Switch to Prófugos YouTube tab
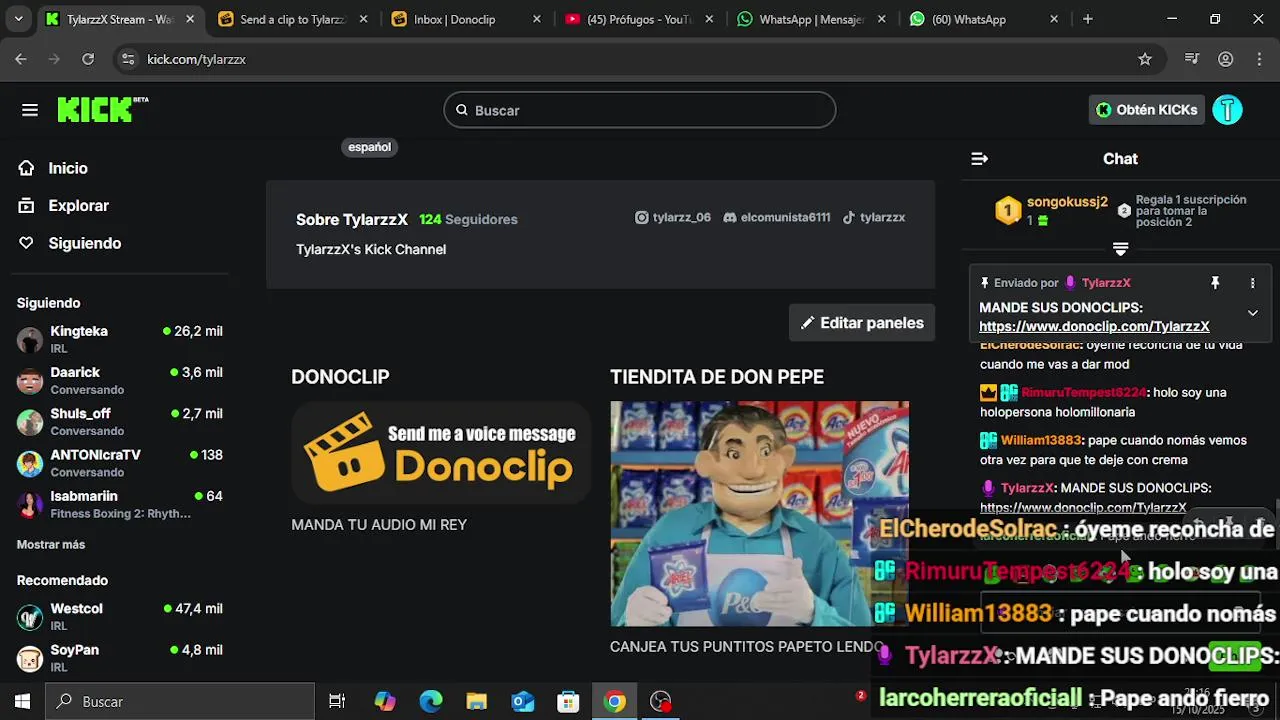The height and width of the screenshot is (720, 1280). [640, 19]
